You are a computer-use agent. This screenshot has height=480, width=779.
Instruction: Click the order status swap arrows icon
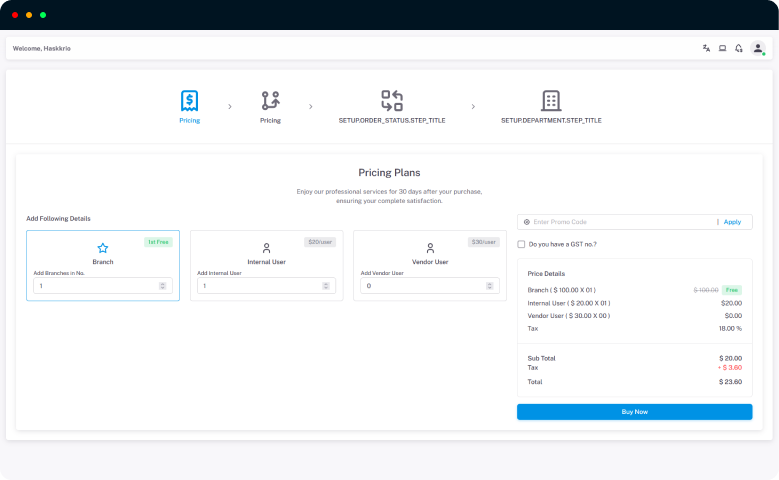pyautogui.click(x=392, y=101)
